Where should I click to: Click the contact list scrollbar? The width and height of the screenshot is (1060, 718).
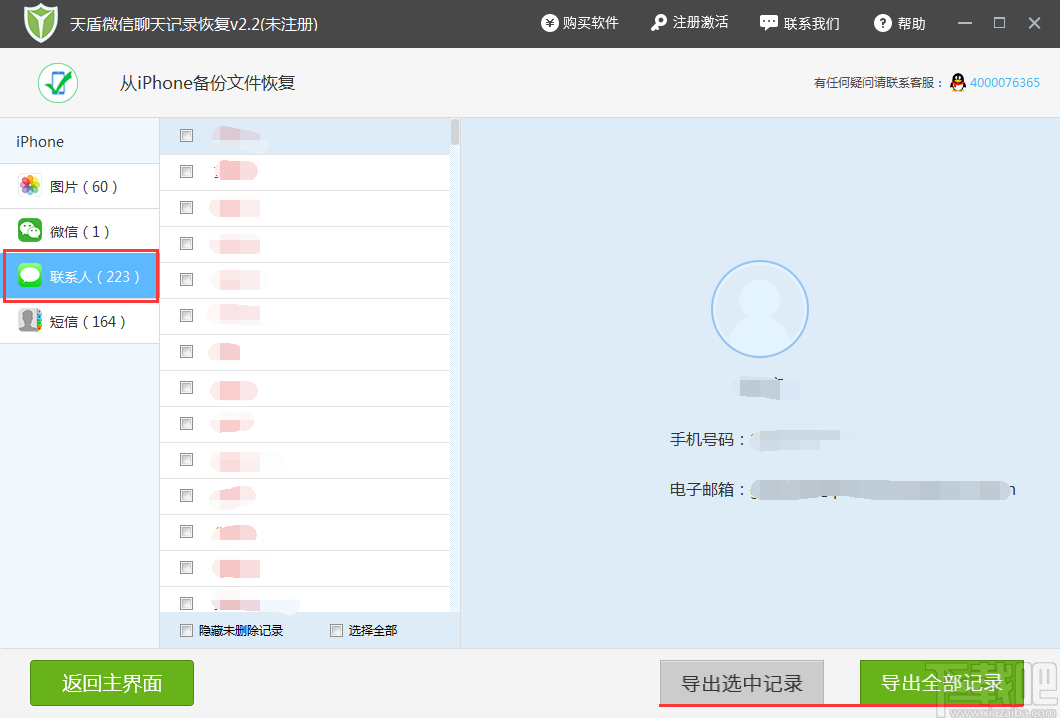[x=455, y=135]
